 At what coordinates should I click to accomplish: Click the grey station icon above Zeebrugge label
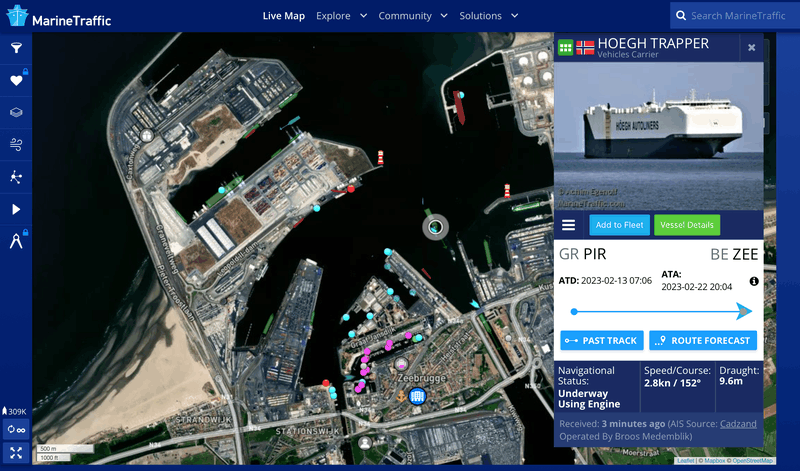point(401,364)
